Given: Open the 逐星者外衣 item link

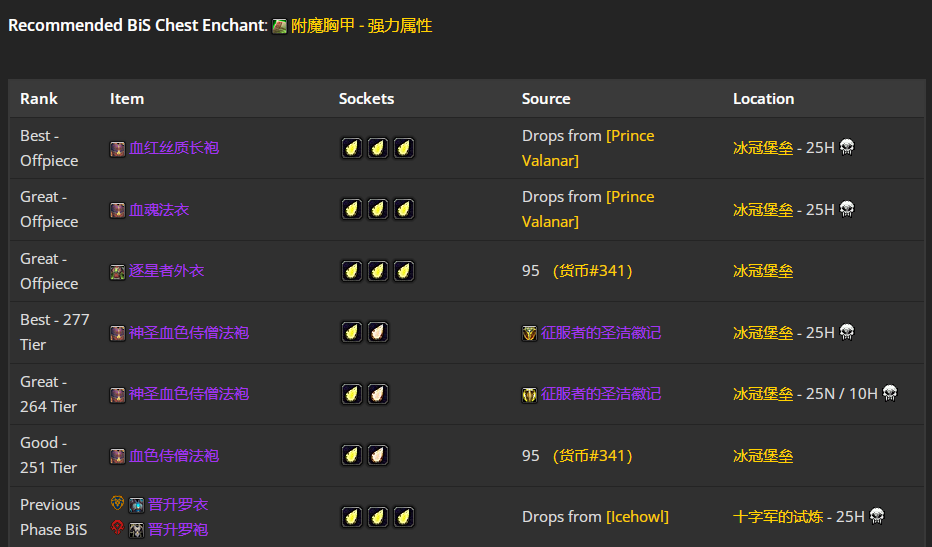Looking at the screenshot, I should 167,271.
